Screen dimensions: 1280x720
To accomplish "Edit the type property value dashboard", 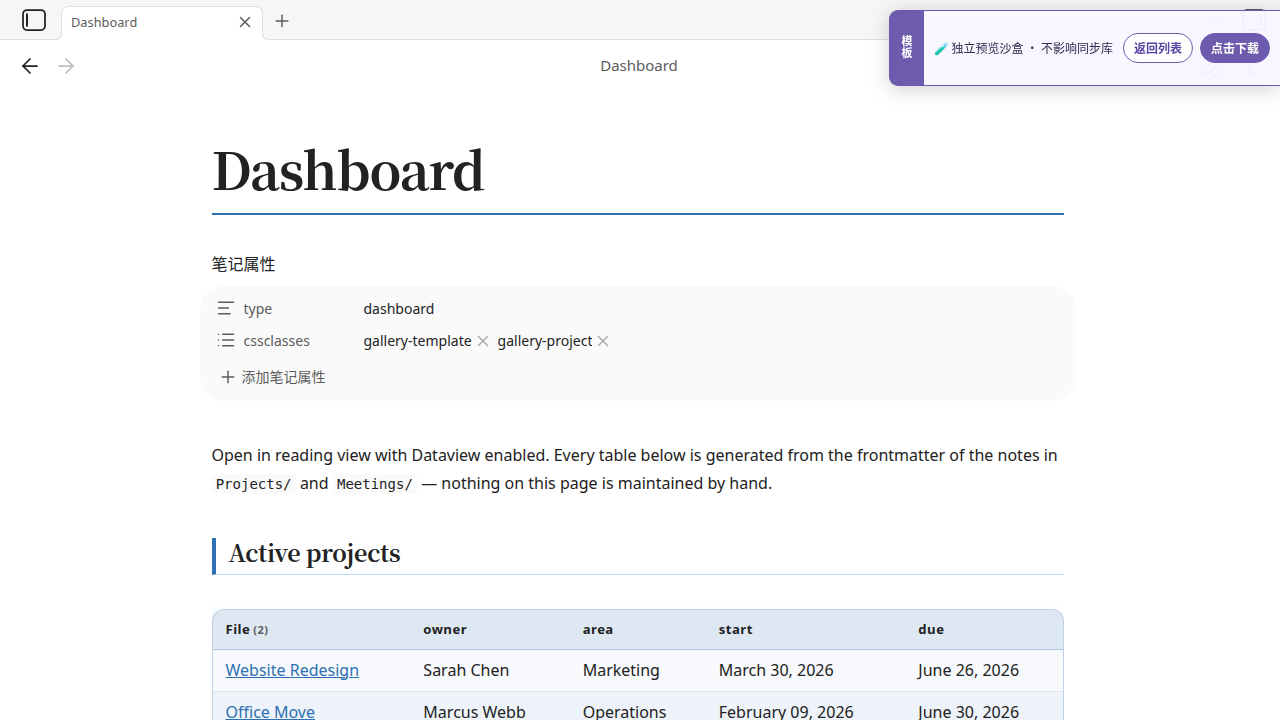I will click(399, 308).
